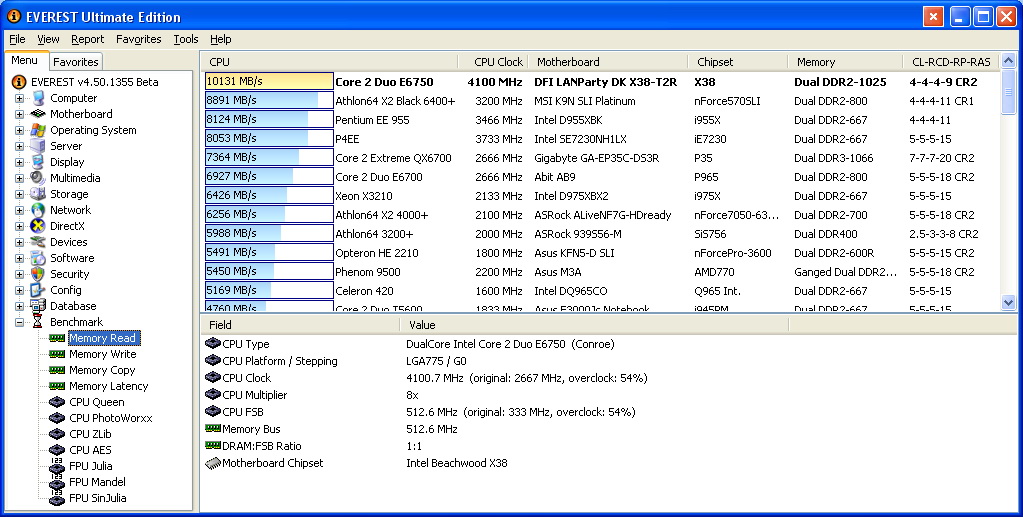Expand the Storage tree node

coord(20,194)
